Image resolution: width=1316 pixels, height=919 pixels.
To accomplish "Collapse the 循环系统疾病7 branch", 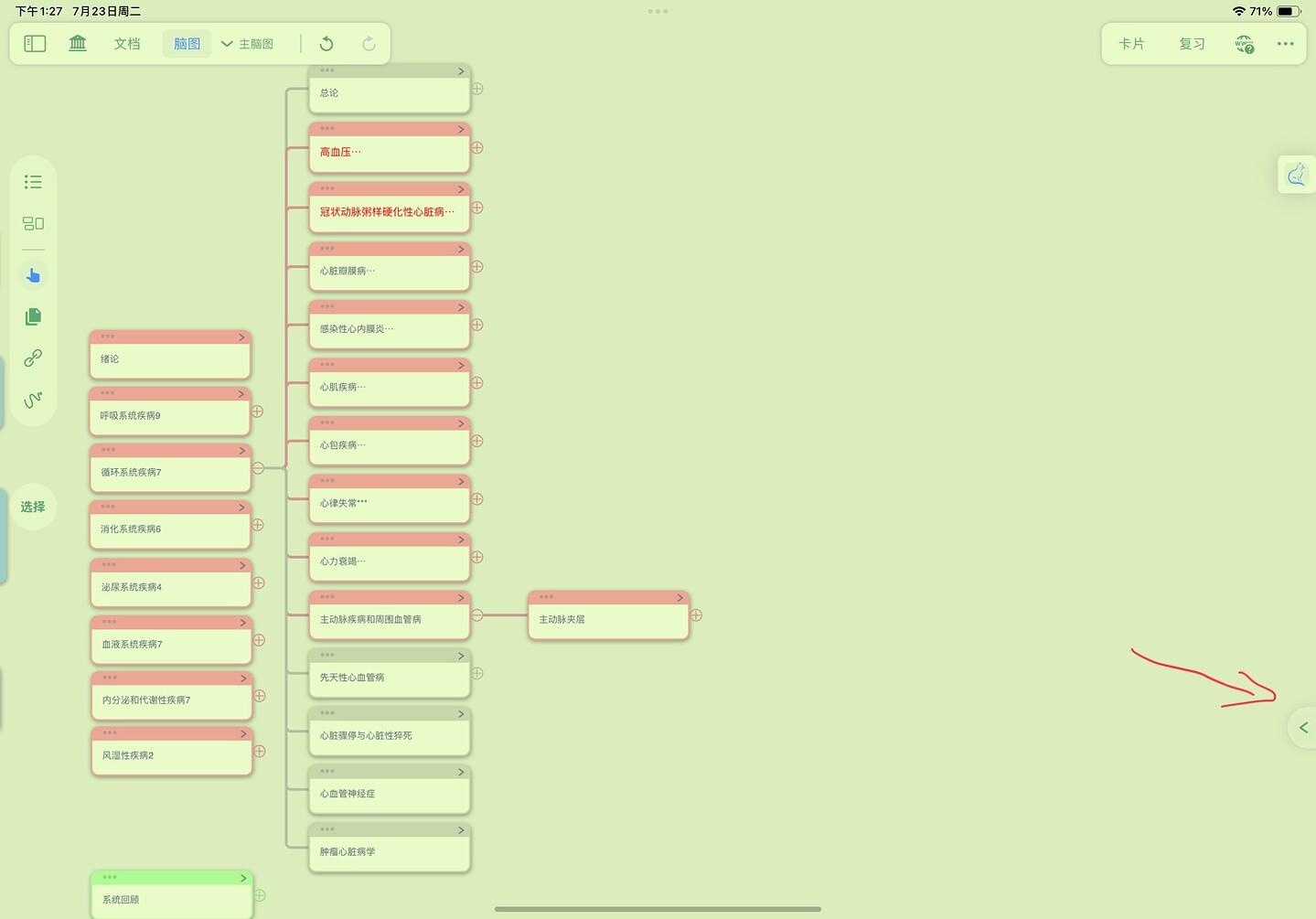I will point(258,468).
